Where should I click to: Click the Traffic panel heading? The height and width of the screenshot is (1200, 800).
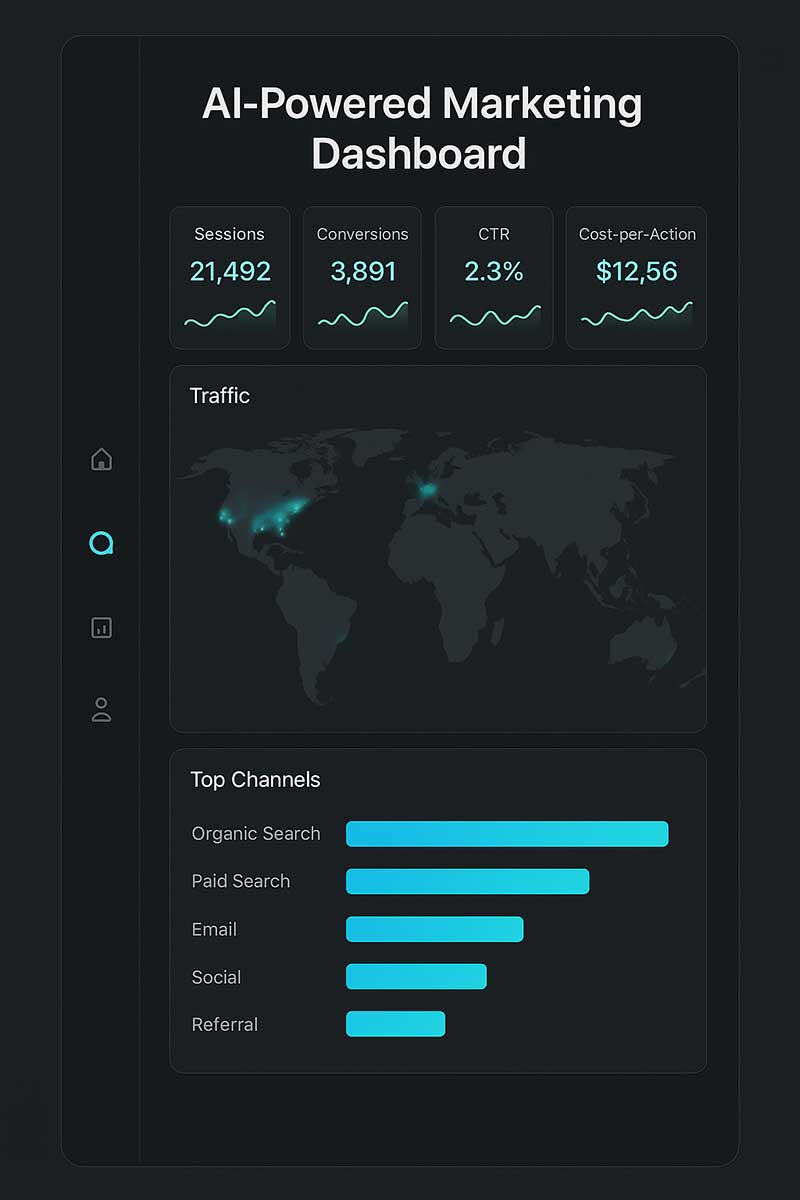pyautogui.click(x=220, y=395)
